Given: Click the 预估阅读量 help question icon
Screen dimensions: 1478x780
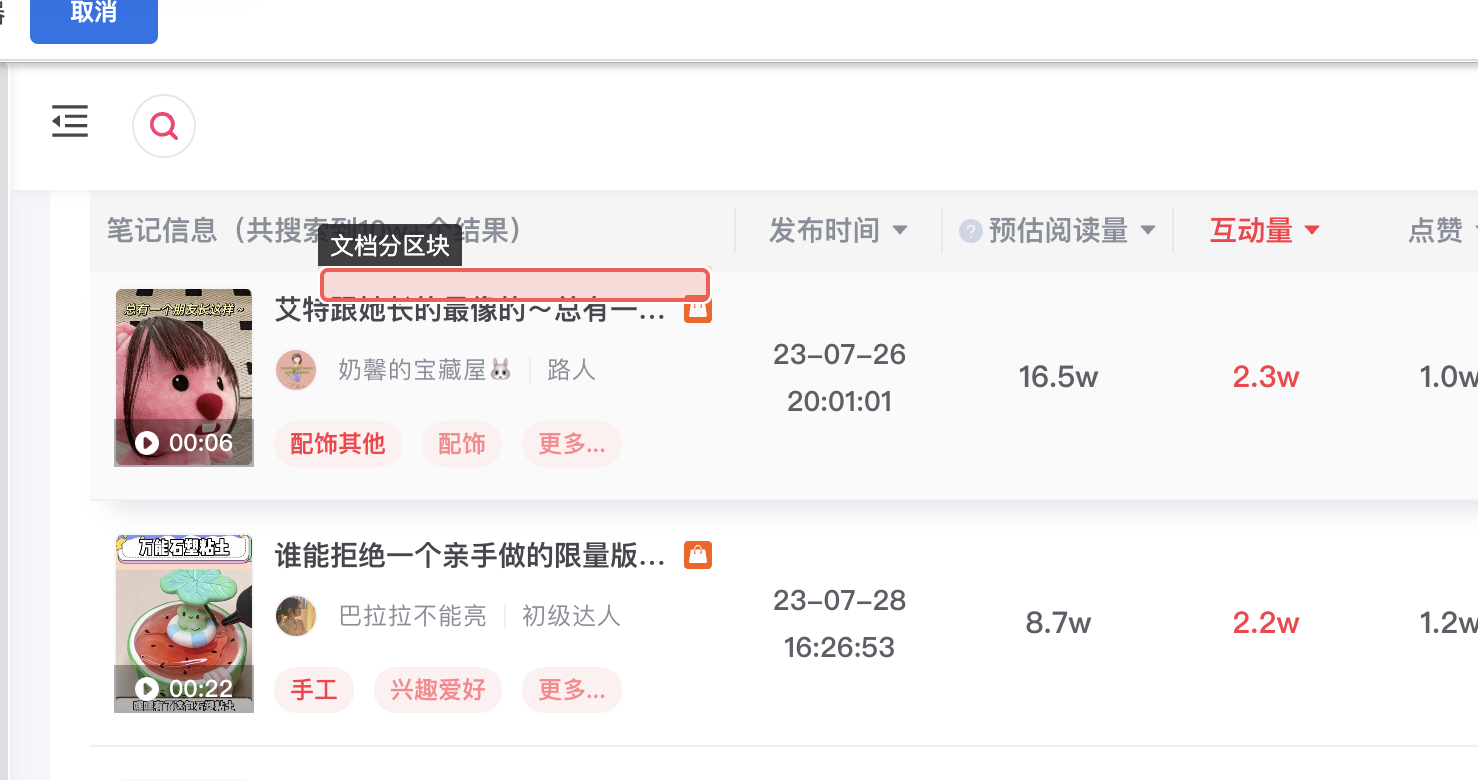Looking at the screenshot, I should coord(969,231).
